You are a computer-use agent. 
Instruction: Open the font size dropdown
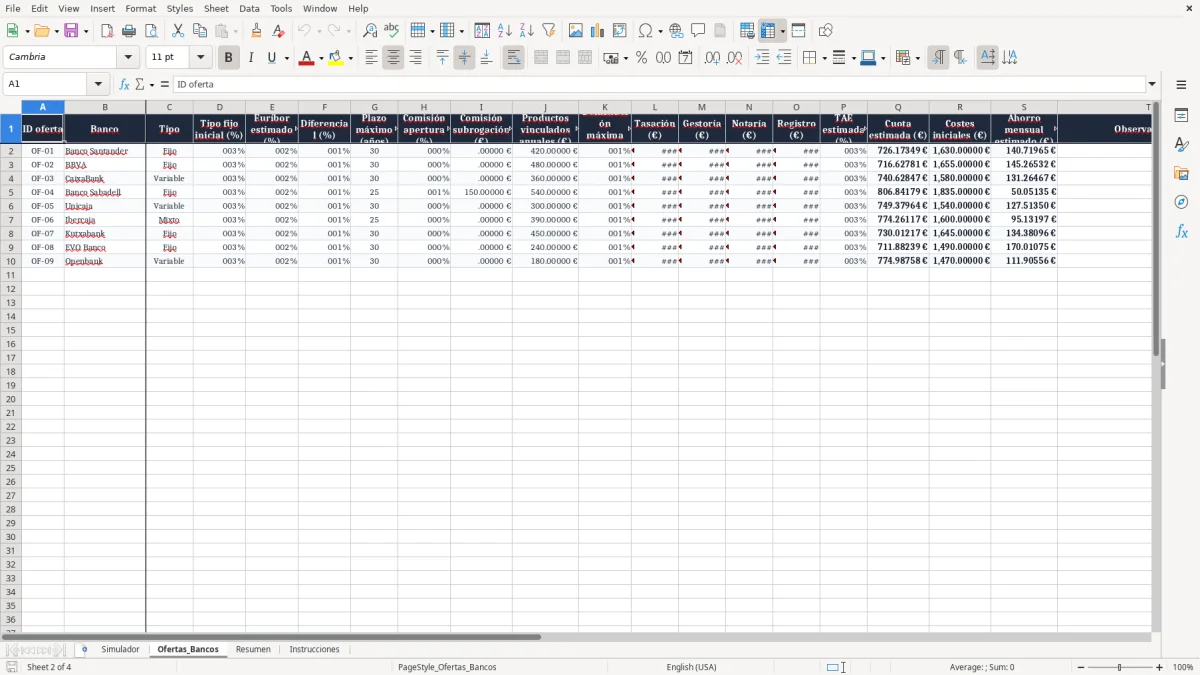201,58
